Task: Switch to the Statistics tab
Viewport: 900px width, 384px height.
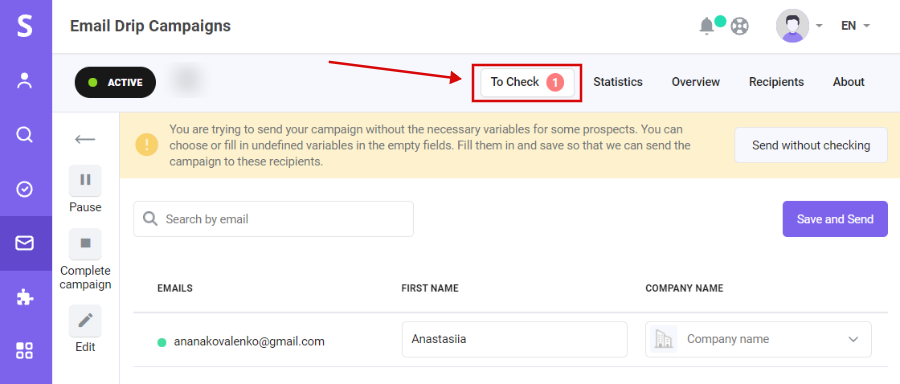Action: 618,82
